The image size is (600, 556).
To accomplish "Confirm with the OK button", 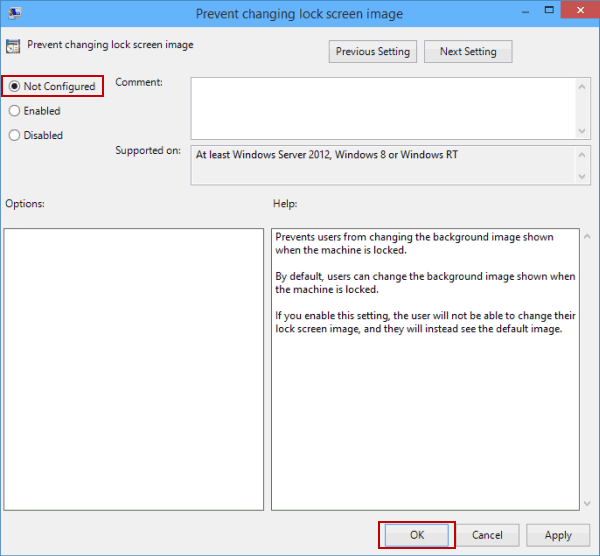I will (x=417, y=535).
